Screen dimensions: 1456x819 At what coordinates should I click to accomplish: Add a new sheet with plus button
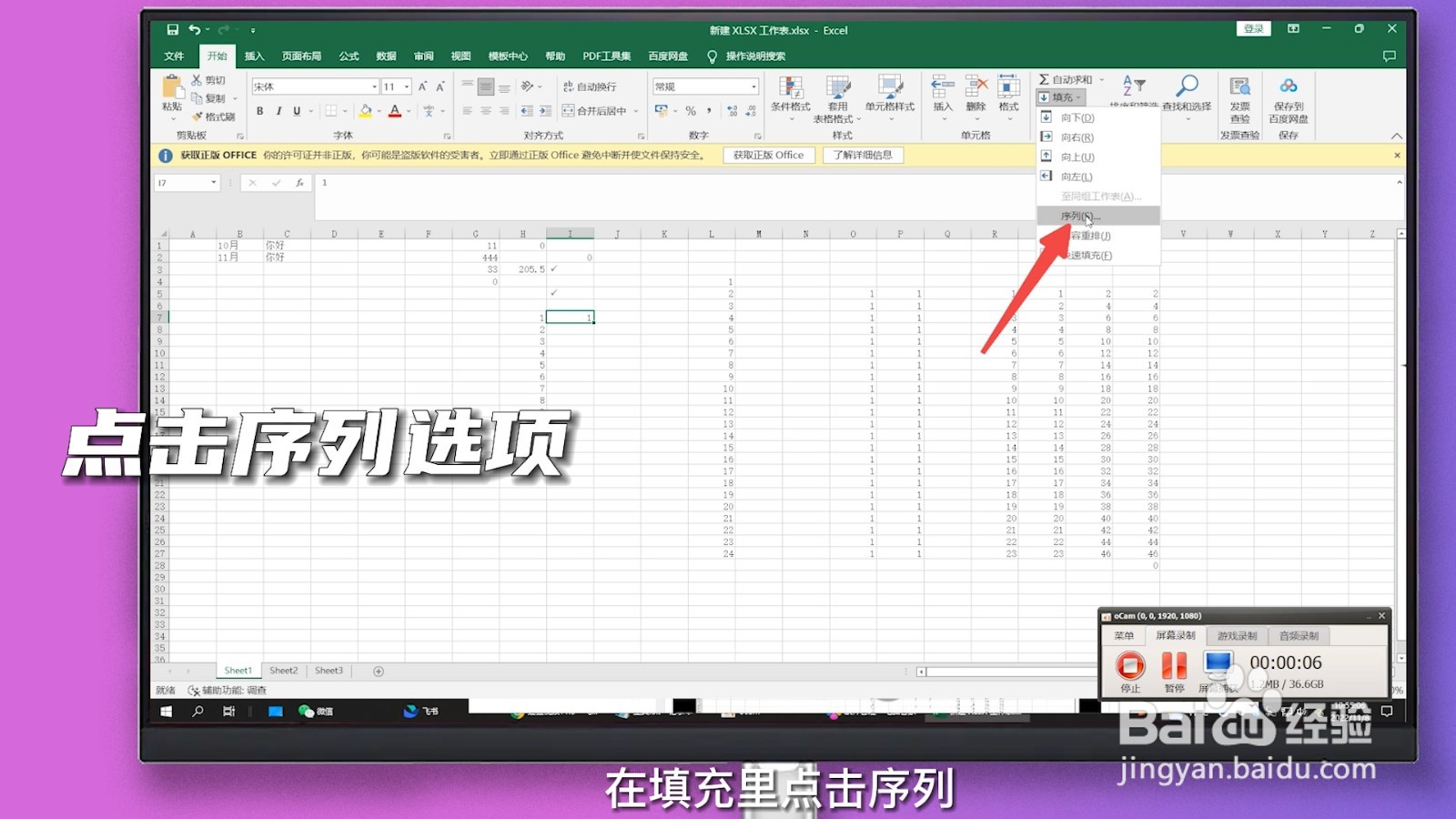379,672
